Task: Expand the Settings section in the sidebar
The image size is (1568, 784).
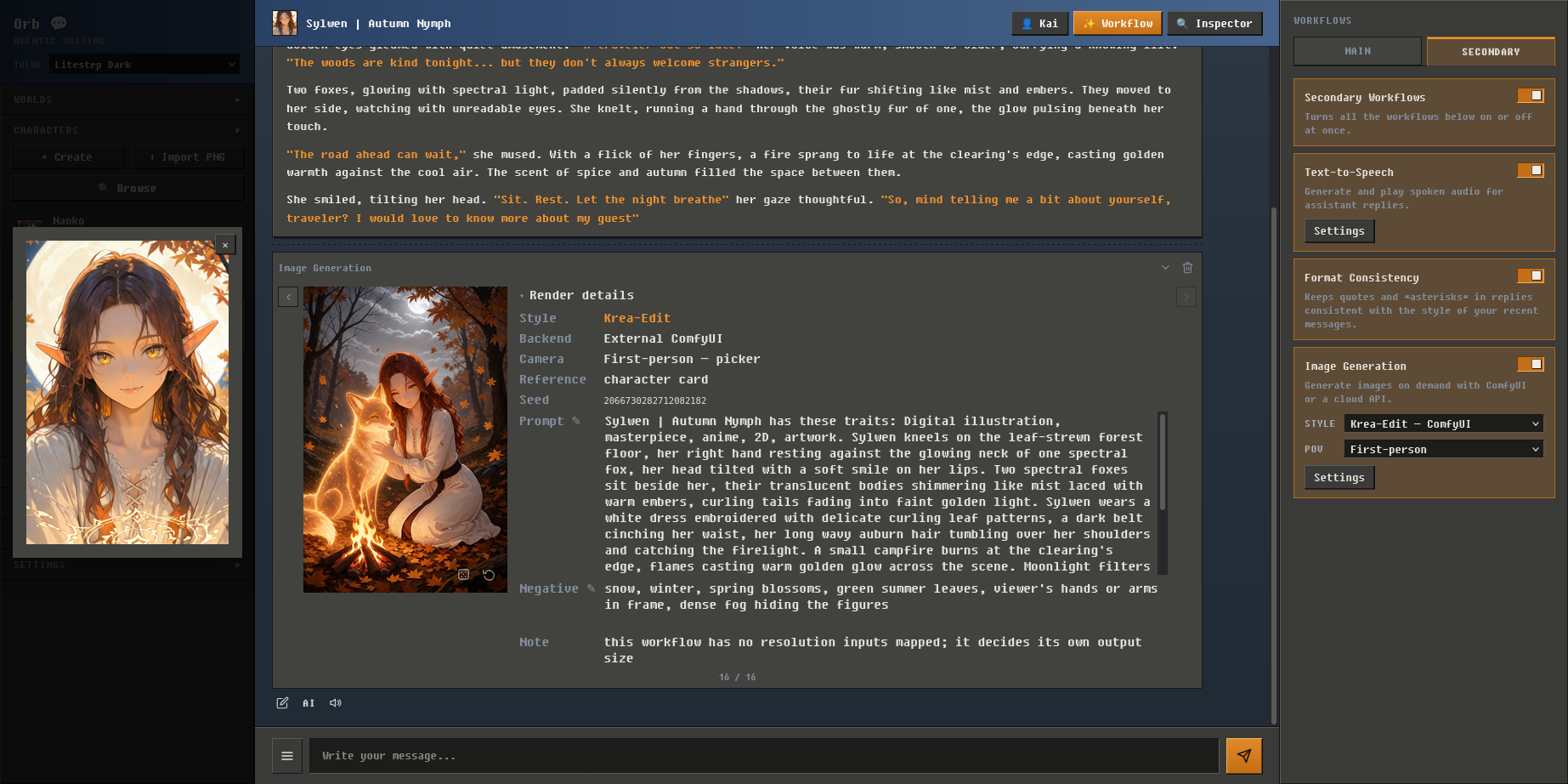Action: tap(127, 565)
